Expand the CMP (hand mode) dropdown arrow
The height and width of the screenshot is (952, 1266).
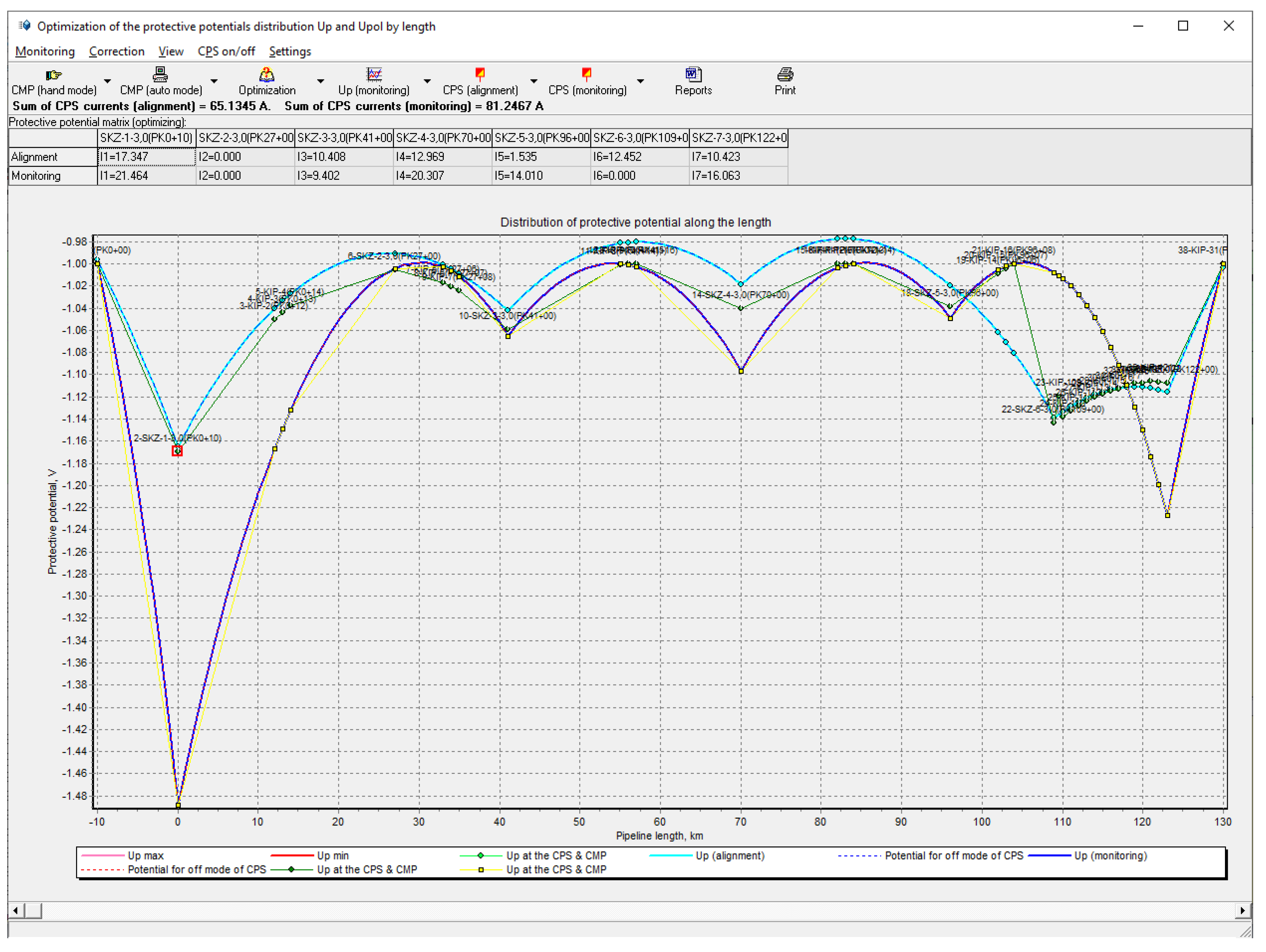click(x=107, y=81)
